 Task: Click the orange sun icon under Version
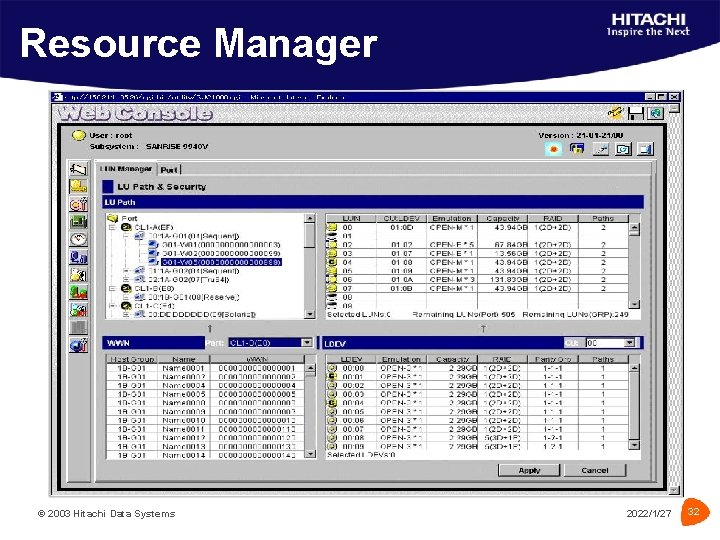[x=554, y=149]
